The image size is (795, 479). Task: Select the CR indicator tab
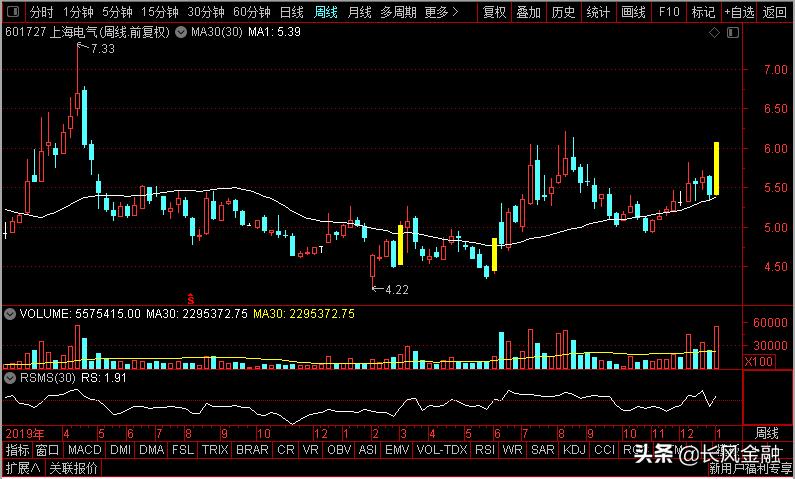[x=286, y=449]
